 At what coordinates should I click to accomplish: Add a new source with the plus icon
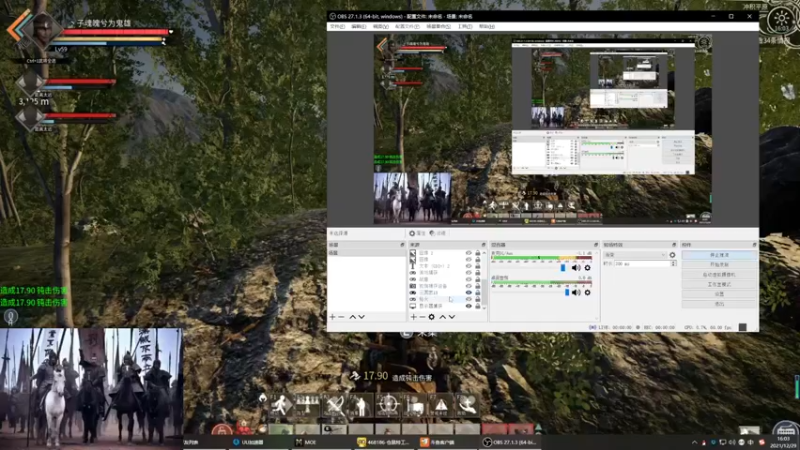pos(413,317)
